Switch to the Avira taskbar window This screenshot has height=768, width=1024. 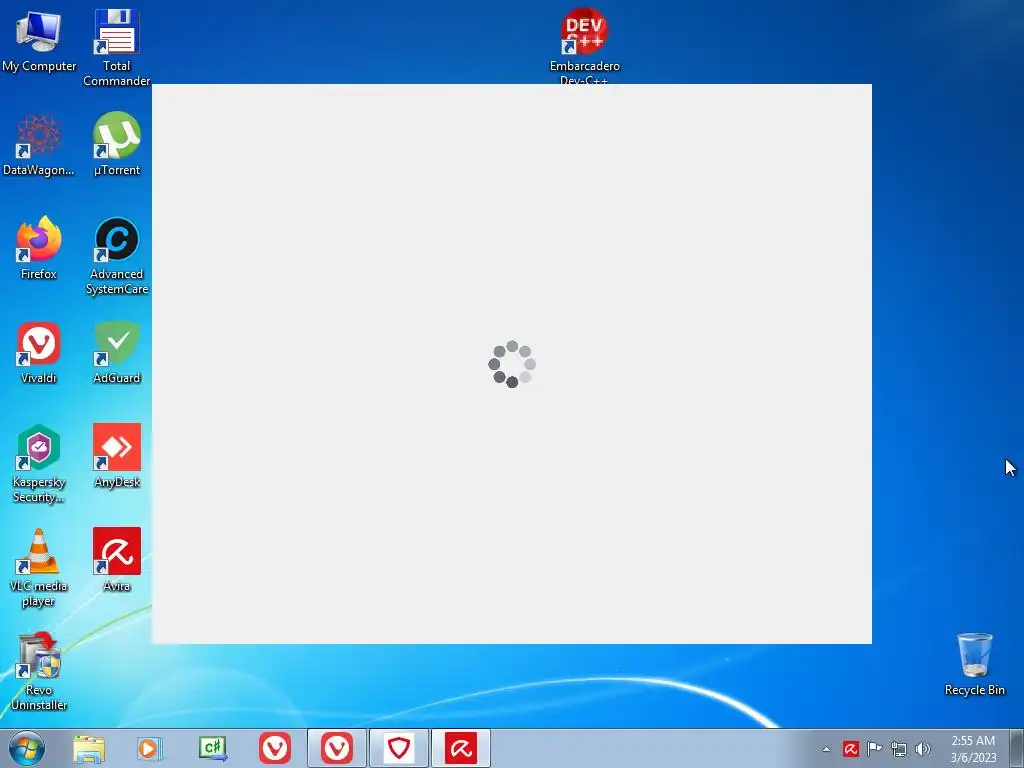coord(461,748)
